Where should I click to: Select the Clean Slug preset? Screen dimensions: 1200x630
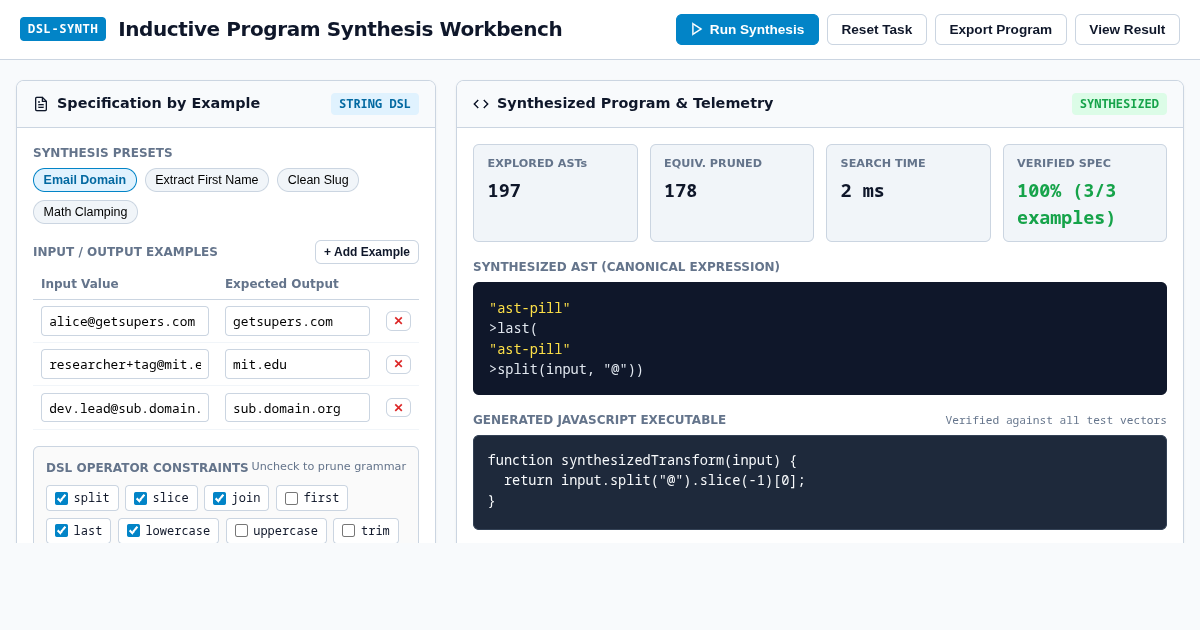[x=318, y=180]
